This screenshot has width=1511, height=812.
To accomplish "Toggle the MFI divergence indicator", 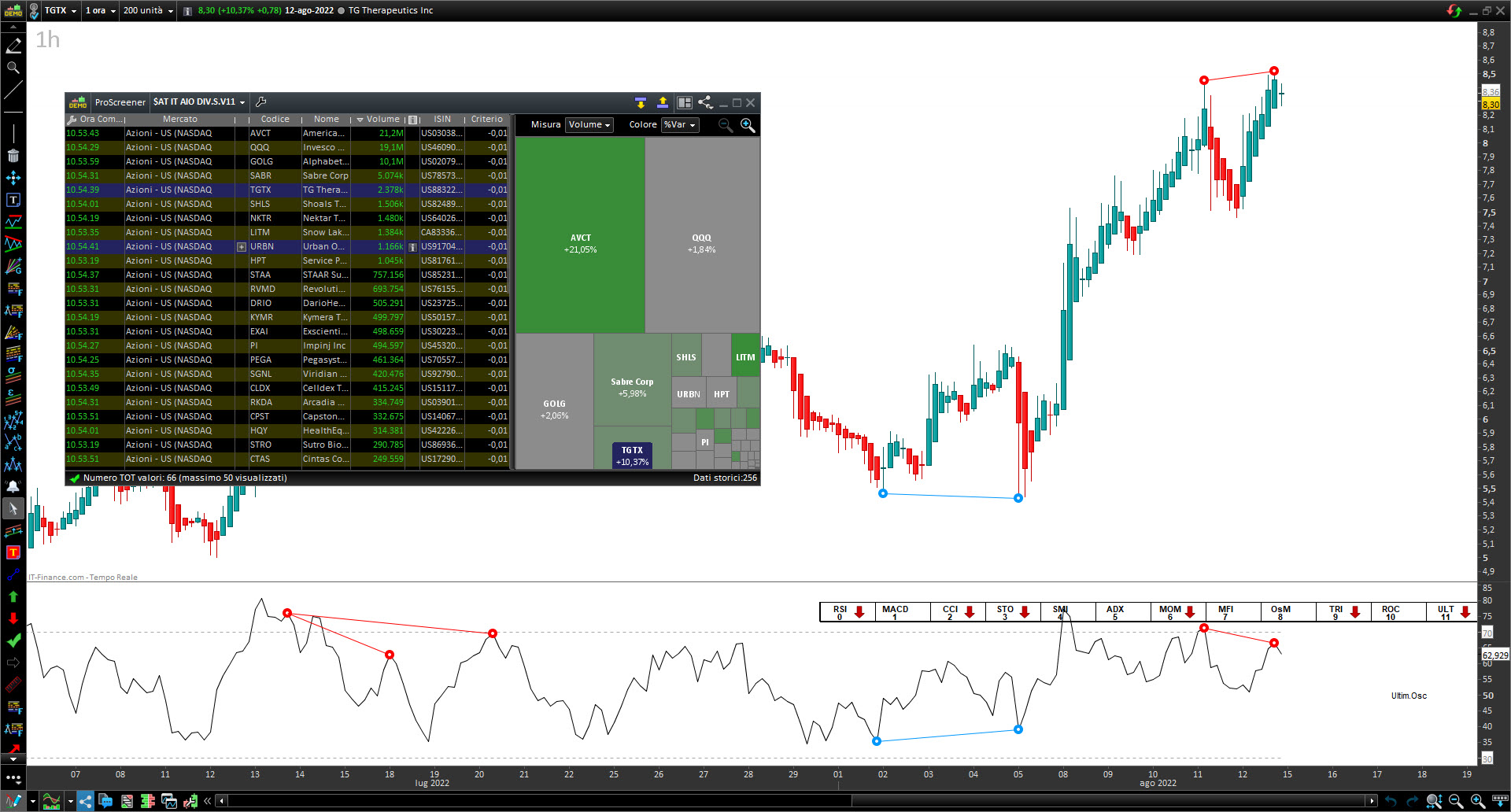I will click(1232, 612).
